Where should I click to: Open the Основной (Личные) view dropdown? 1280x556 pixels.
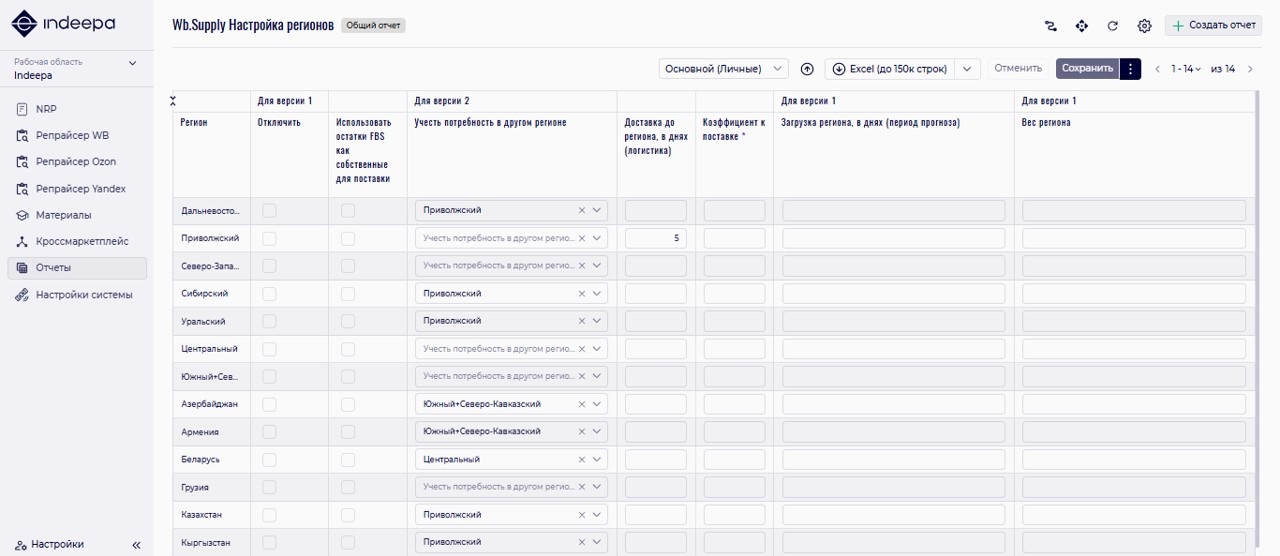(x=724, y=69)
